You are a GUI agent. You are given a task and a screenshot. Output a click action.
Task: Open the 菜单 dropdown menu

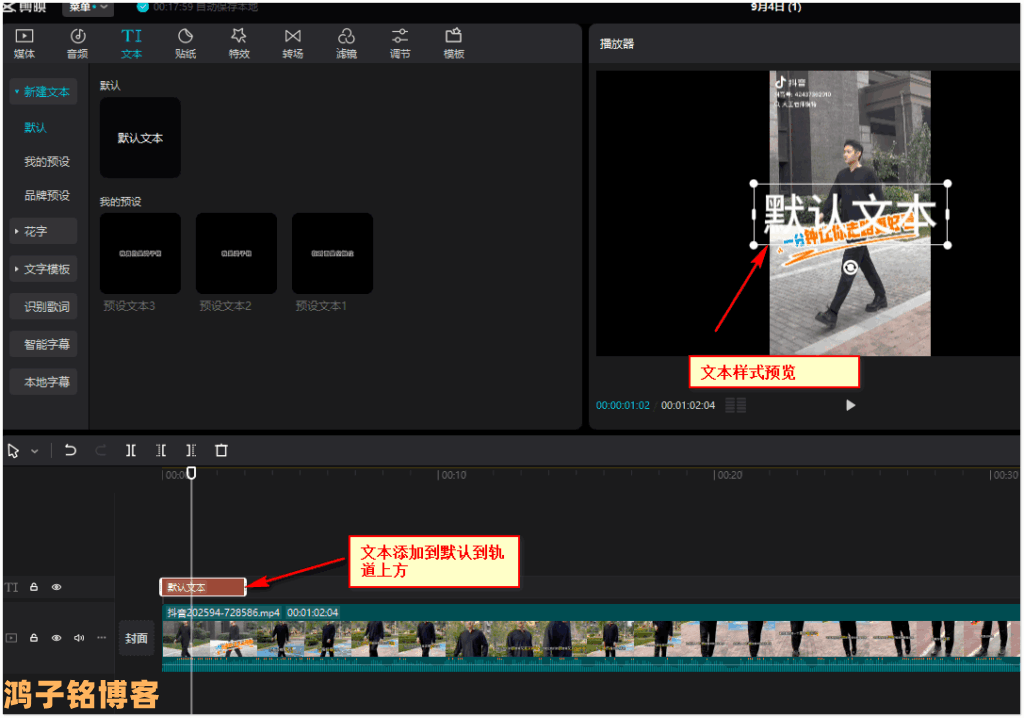click(x=88, y=8)
